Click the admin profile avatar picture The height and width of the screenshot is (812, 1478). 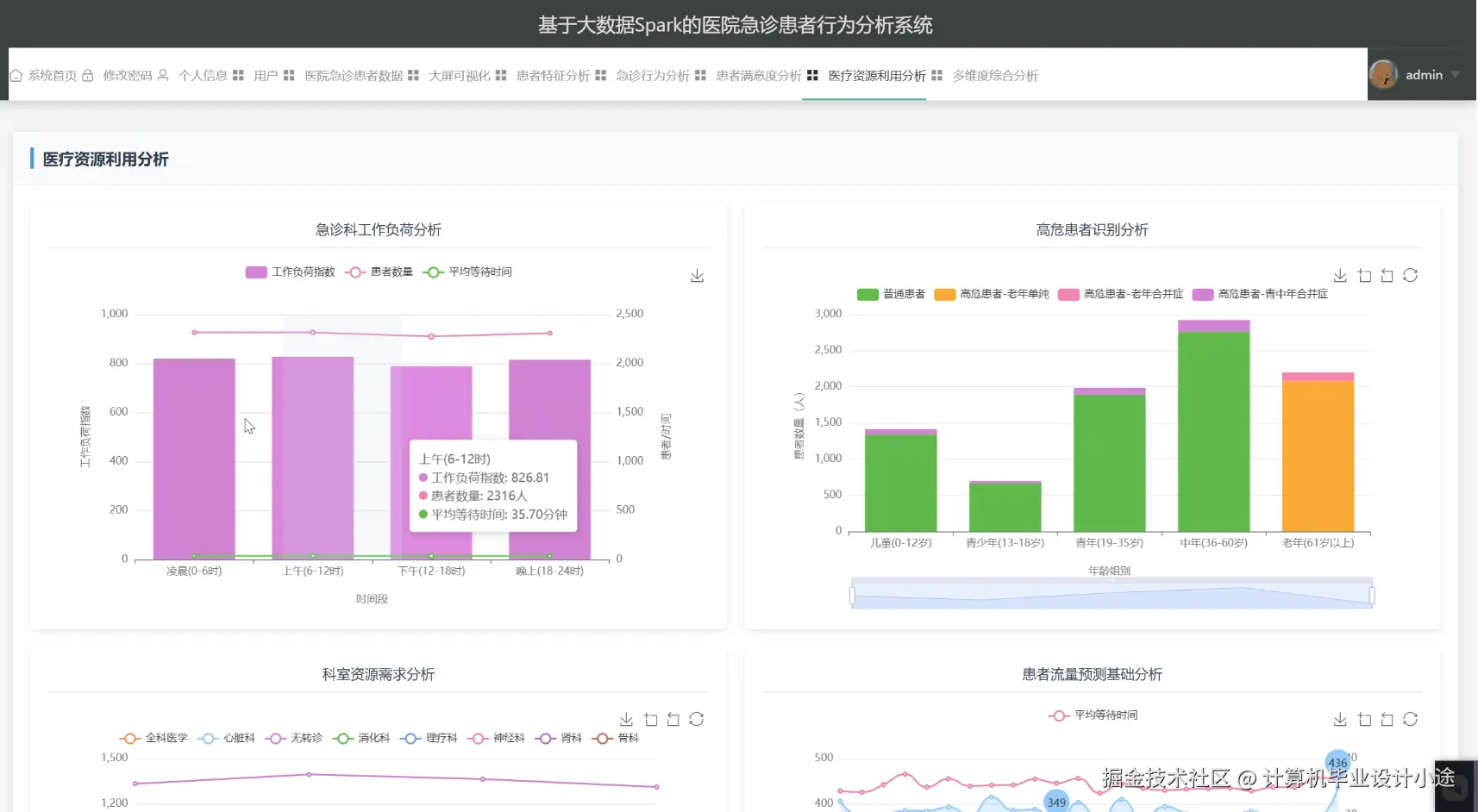click(x=1383, y=74)
